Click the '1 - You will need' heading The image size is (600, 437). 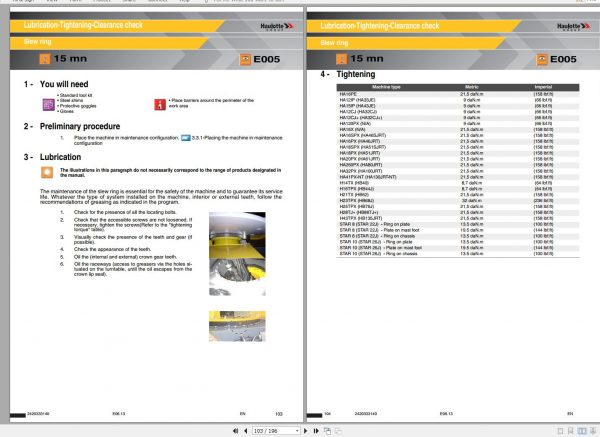coord(56,84)
